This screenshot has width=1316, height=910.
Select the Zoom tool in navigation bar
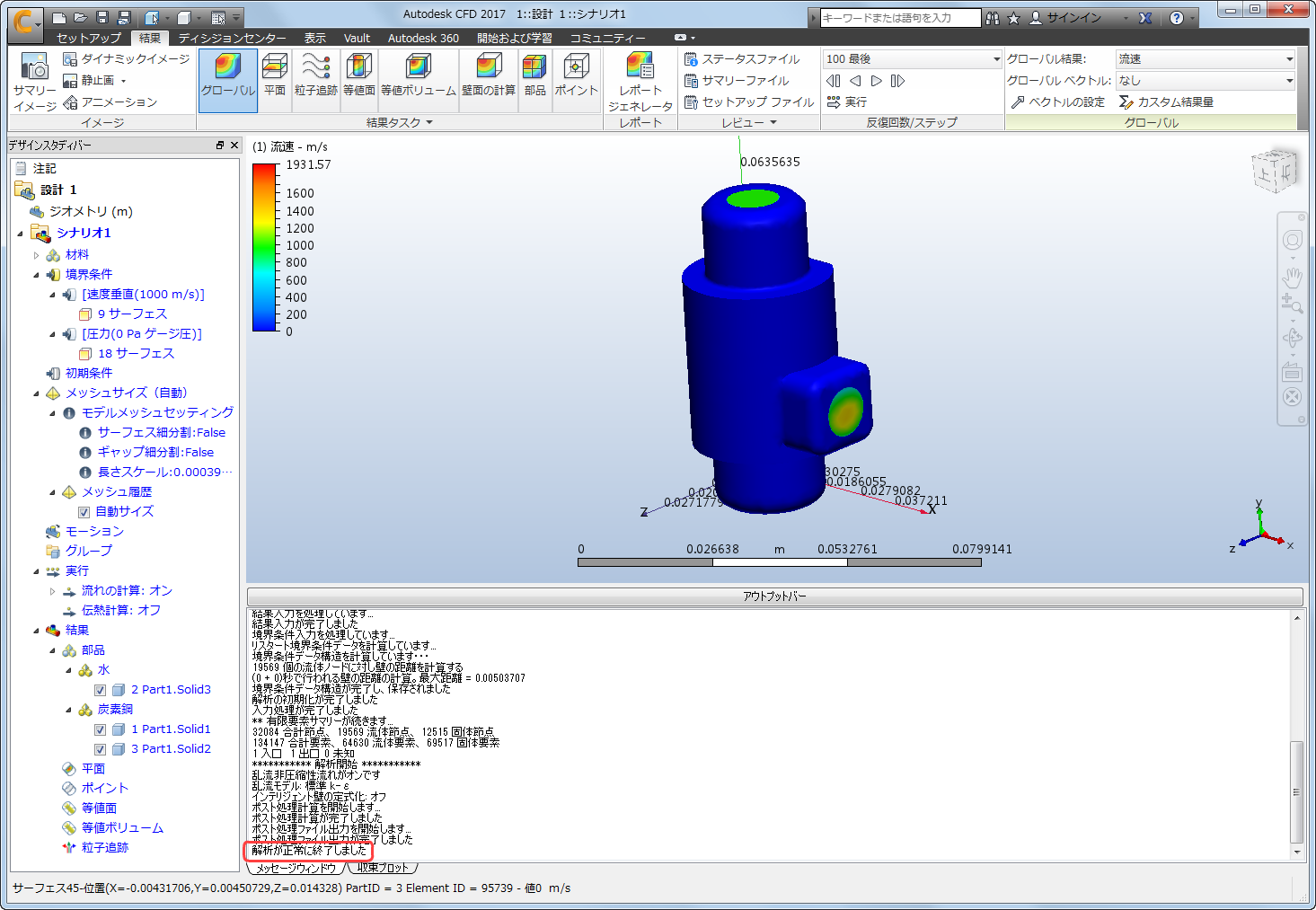1292,304
